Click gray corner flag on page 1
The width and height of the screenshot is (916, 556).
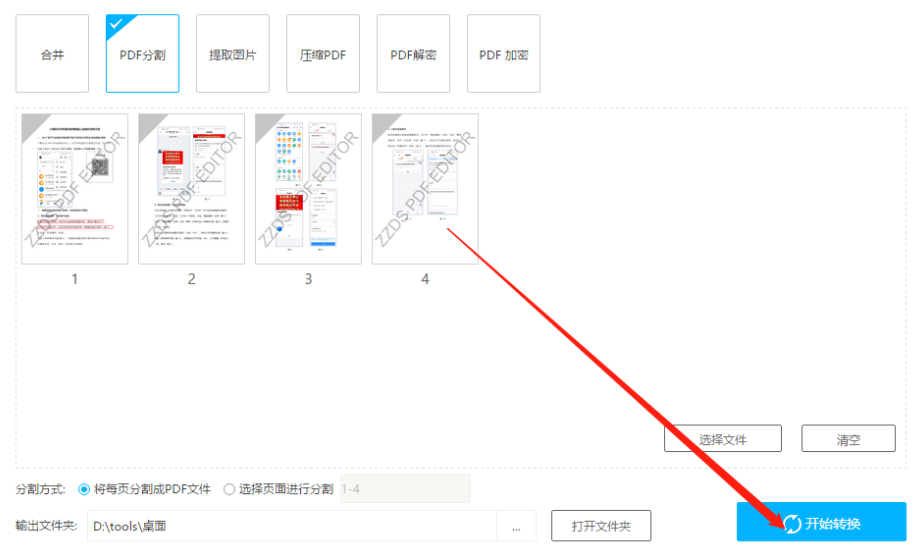(34, 126)
